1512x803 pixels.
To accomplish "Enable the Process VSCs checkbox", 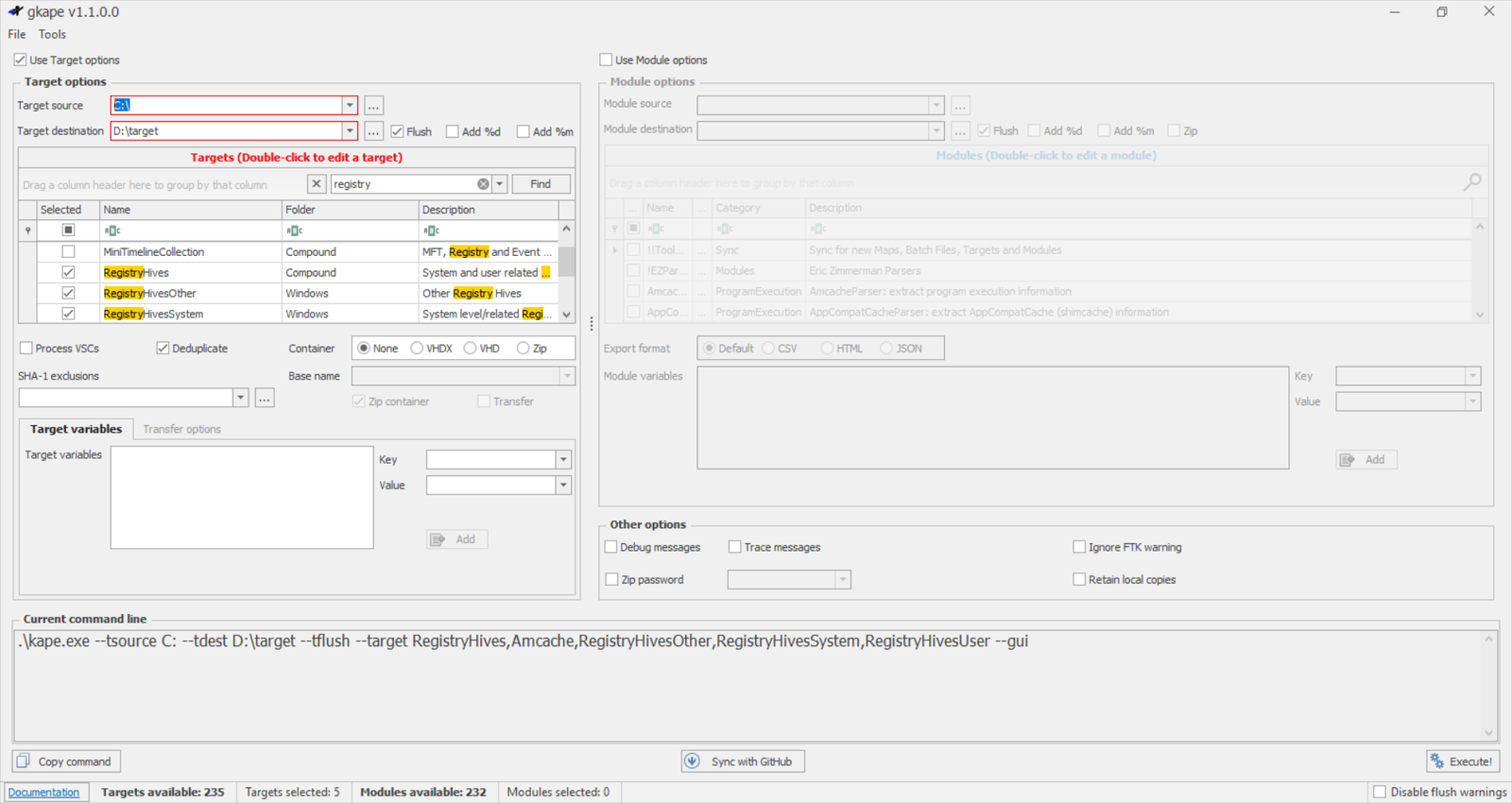I will coord(26,349).
